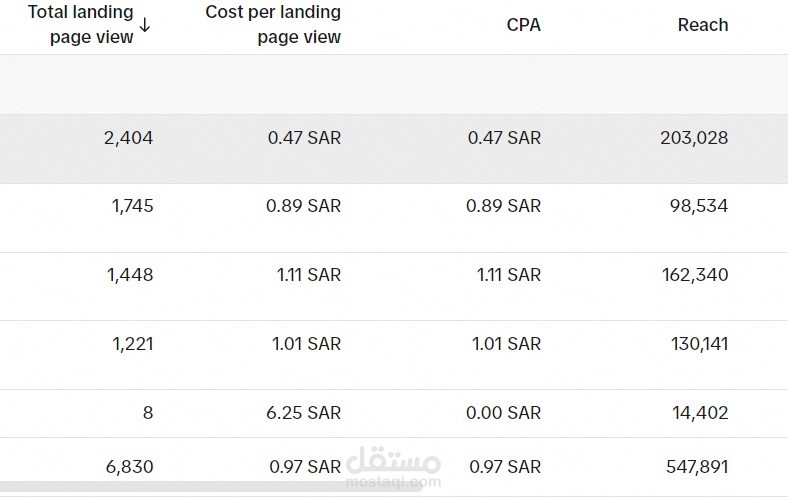Click the 0.89 SAR cost per view cell
Screen dimensions: 788x500
(304, 207)
